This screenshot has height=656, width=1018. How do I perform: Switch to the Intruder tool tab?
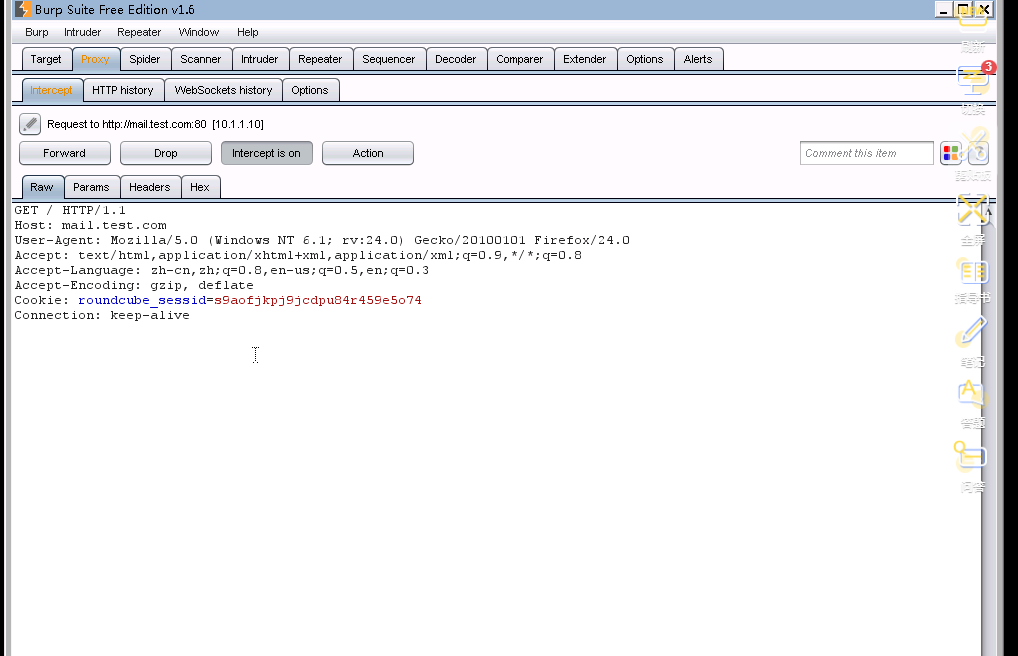click(260, 59)
